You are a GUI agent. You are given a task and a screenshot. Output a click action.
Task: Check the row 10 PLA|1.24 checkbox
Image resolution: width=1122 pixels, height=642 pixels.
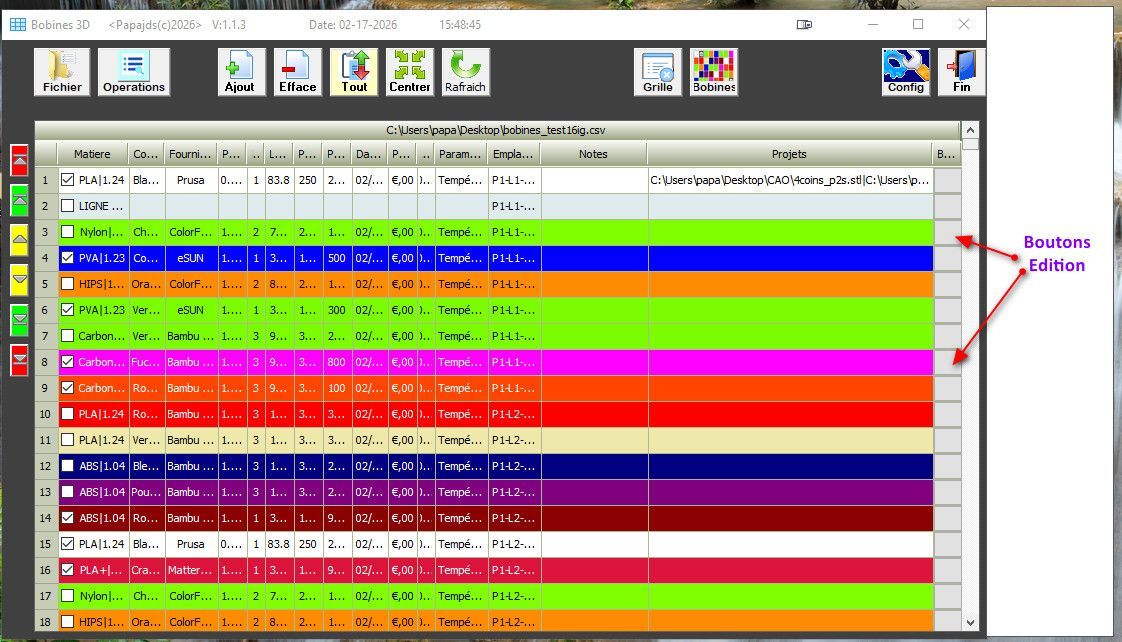67,414
